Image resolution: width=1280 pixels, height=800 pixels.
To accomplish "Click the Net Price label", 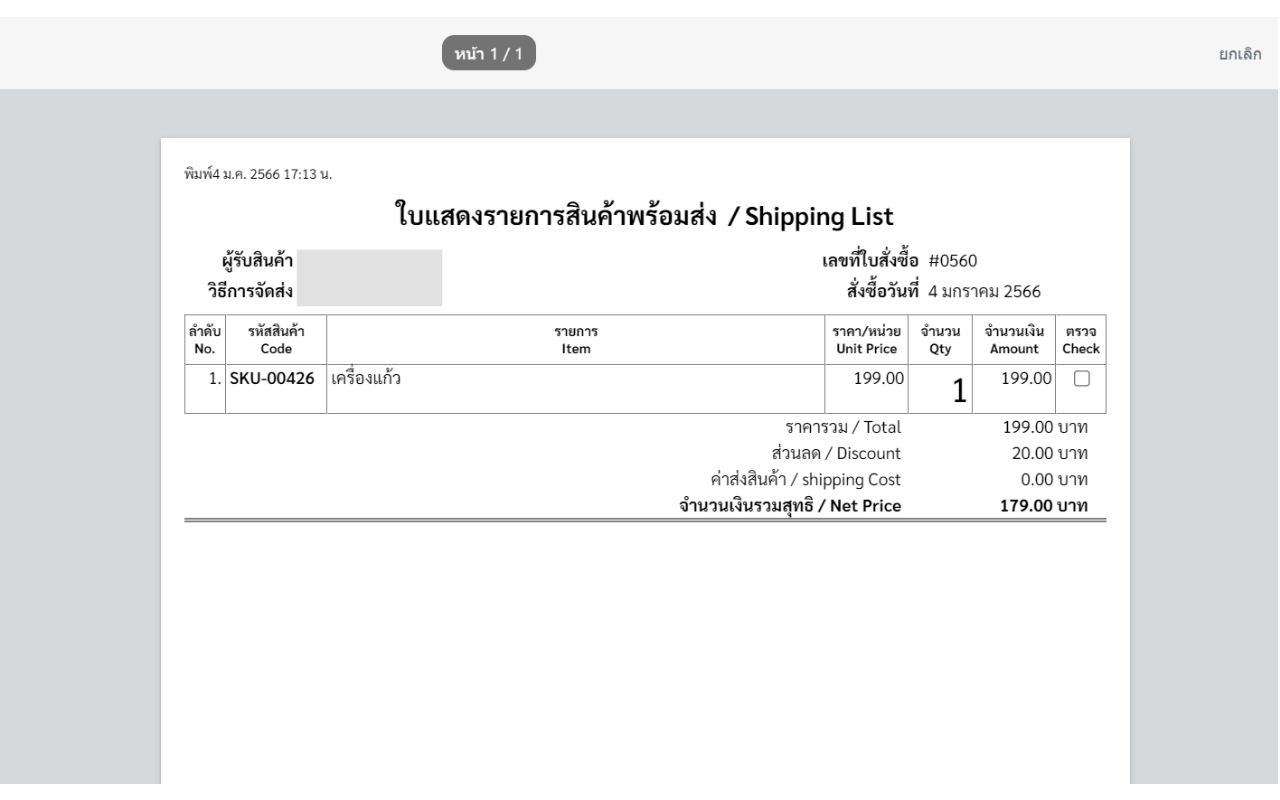I will pyautogui.click(x=791, y=506).
